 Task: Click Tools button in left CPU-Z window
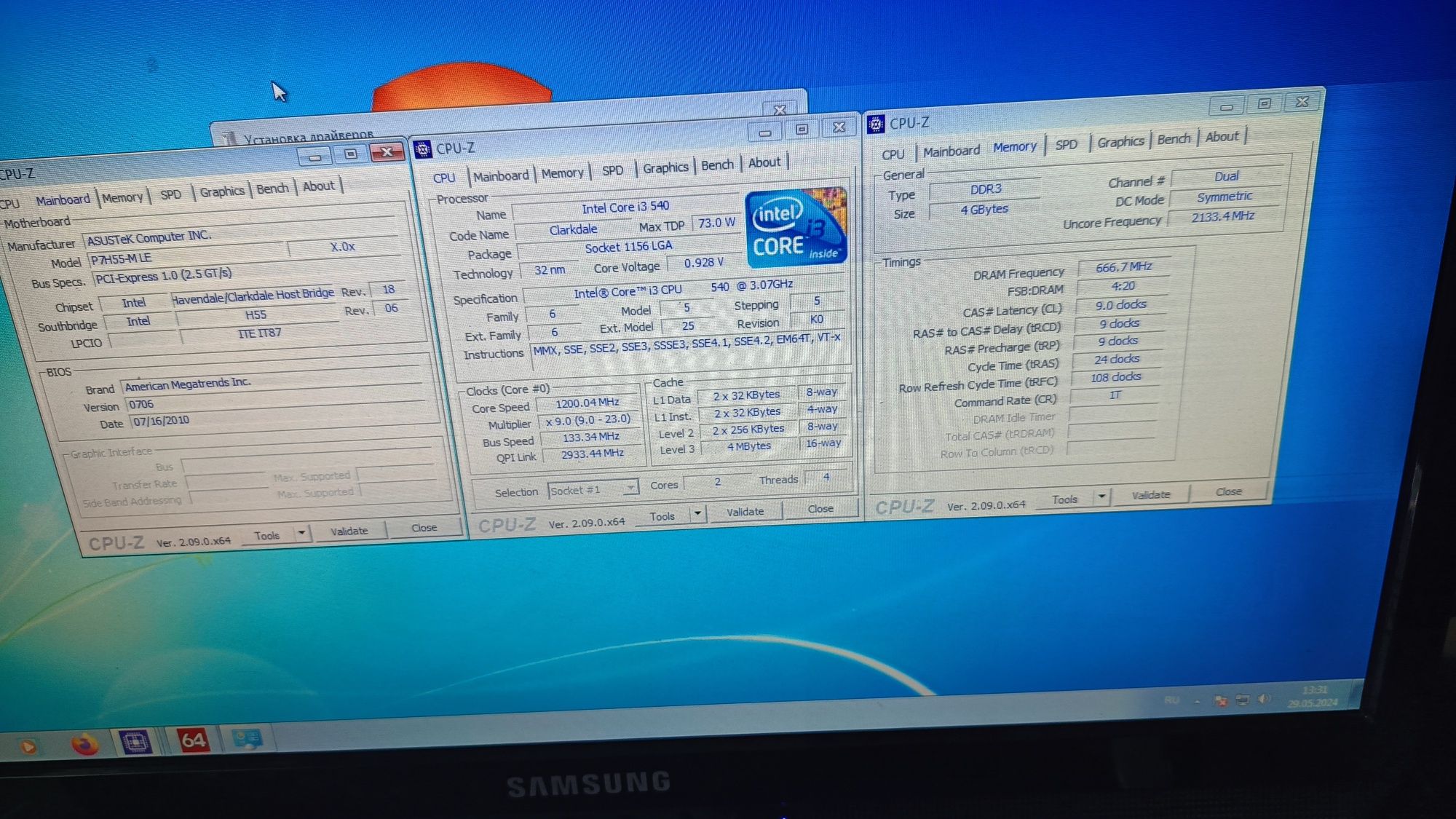click(x=267, y=535)
